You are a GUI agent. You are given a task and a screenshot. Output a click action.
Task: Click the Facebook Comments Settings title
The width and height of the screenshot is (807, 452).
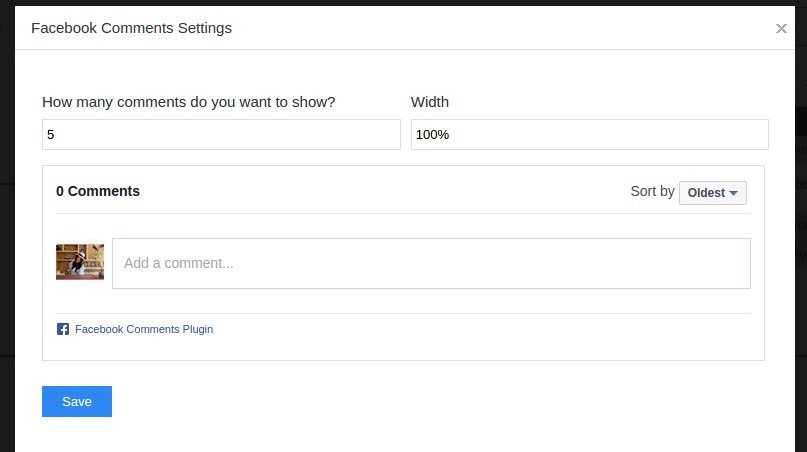click(x=131, y=28)
